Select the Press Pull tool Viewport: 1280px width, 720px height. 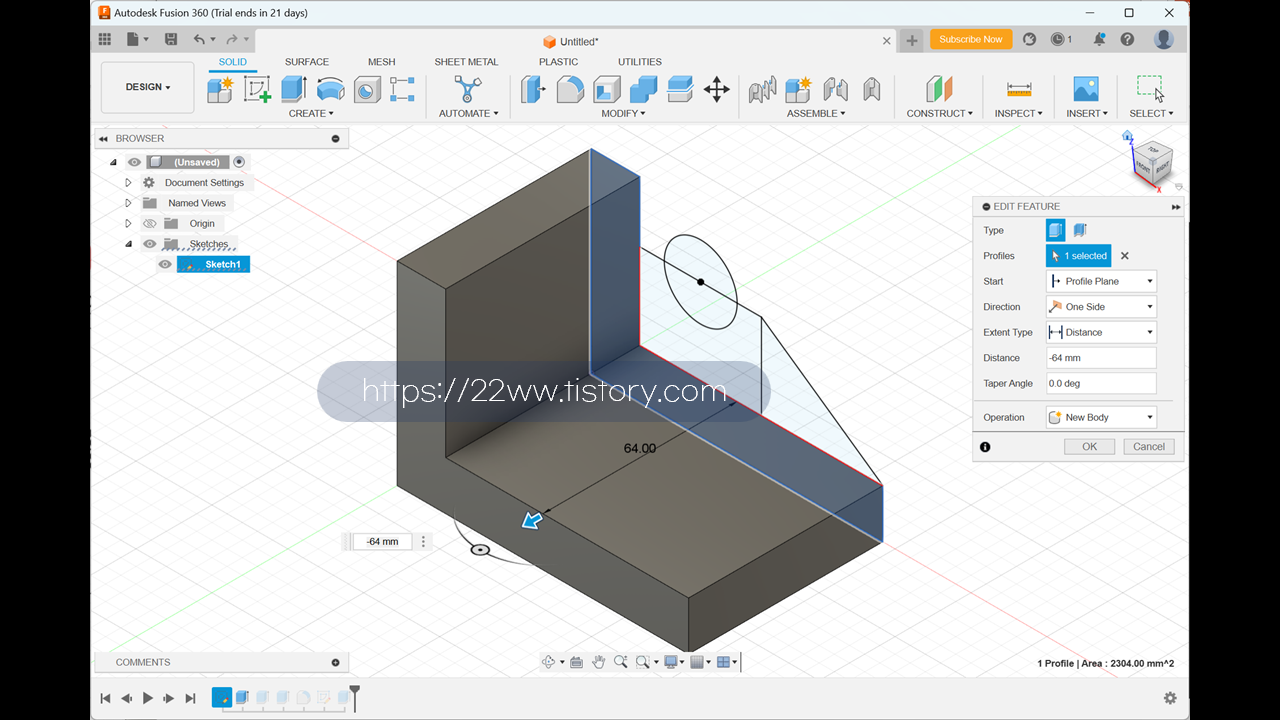[533, 89]
